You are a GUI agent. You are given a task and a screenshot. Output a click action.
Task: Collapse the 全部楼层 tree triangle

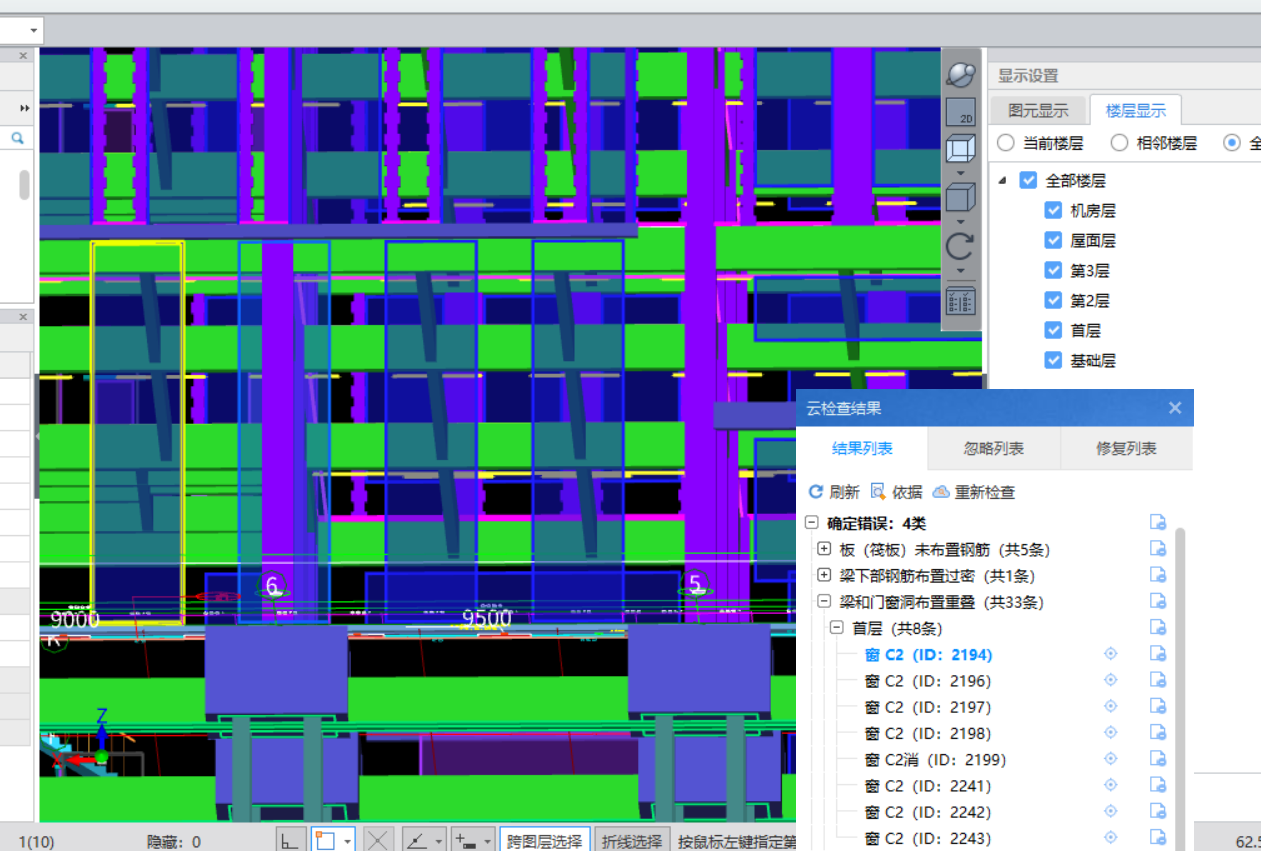point(1003,181)
